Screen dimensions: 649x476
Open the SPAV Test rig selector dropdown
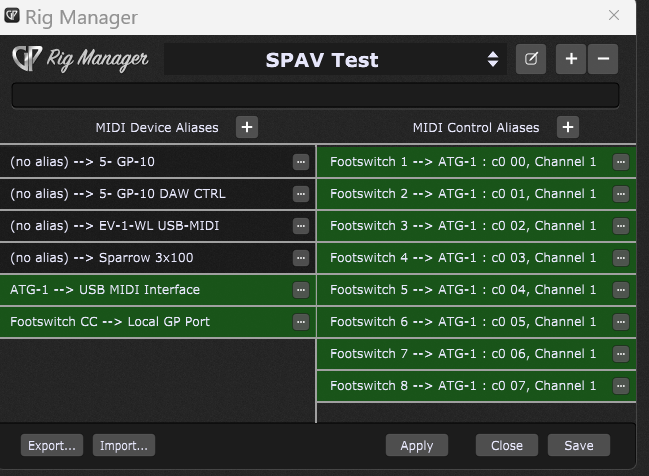335,59
